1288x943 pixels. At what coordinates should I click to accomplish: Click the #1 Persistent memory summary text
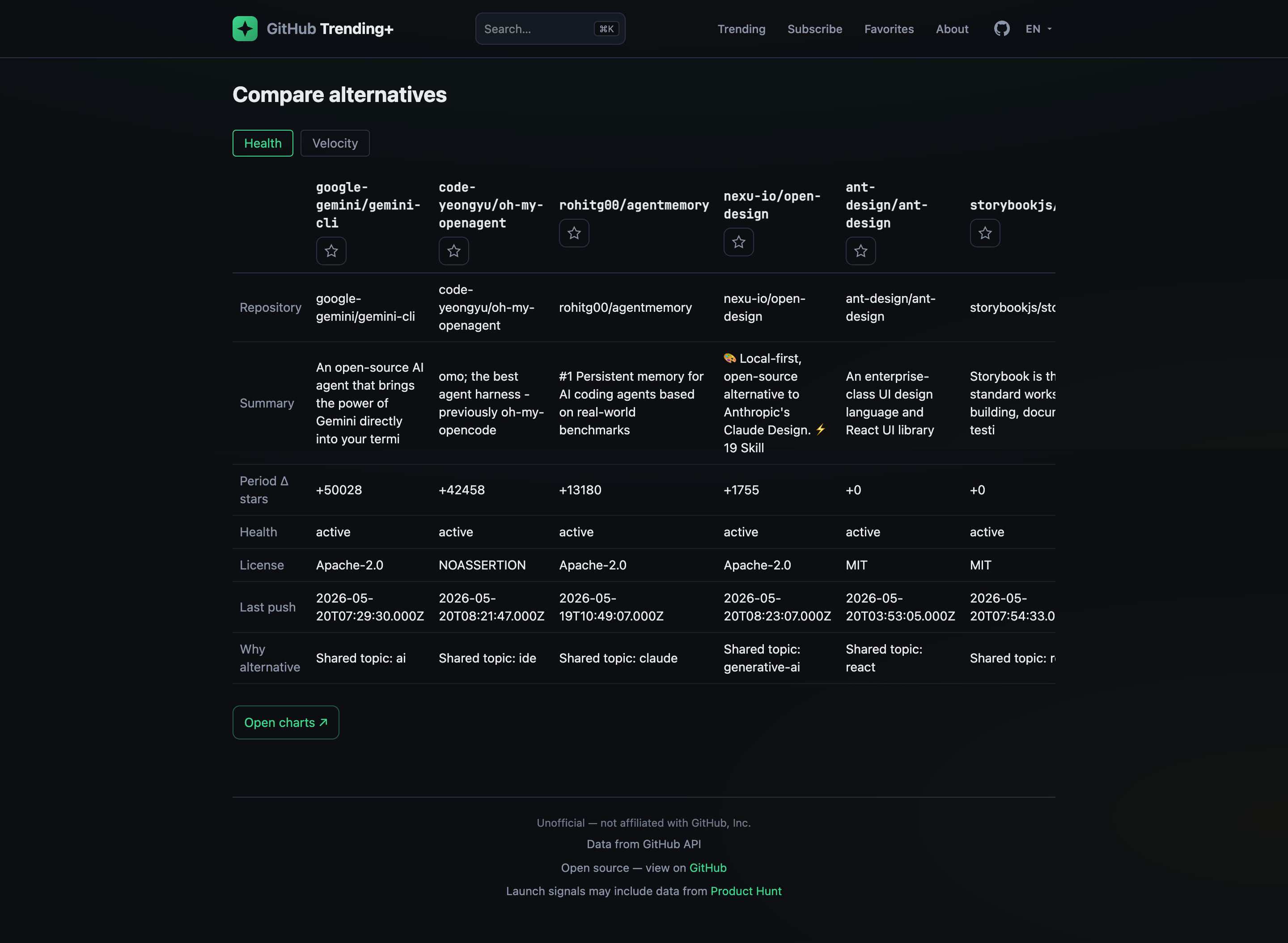click(631, 403)
